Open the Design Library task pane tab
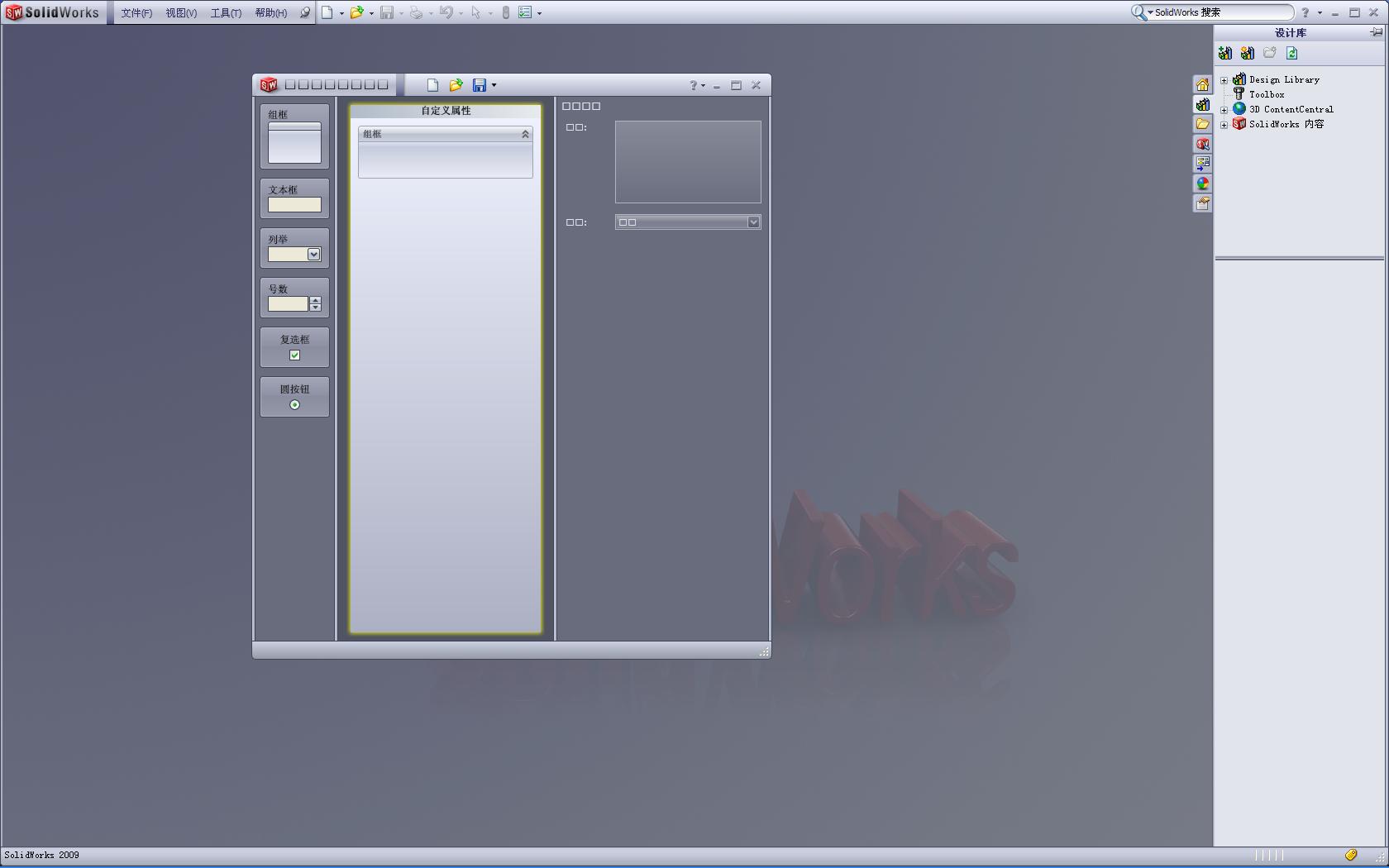 (1203, 104)
